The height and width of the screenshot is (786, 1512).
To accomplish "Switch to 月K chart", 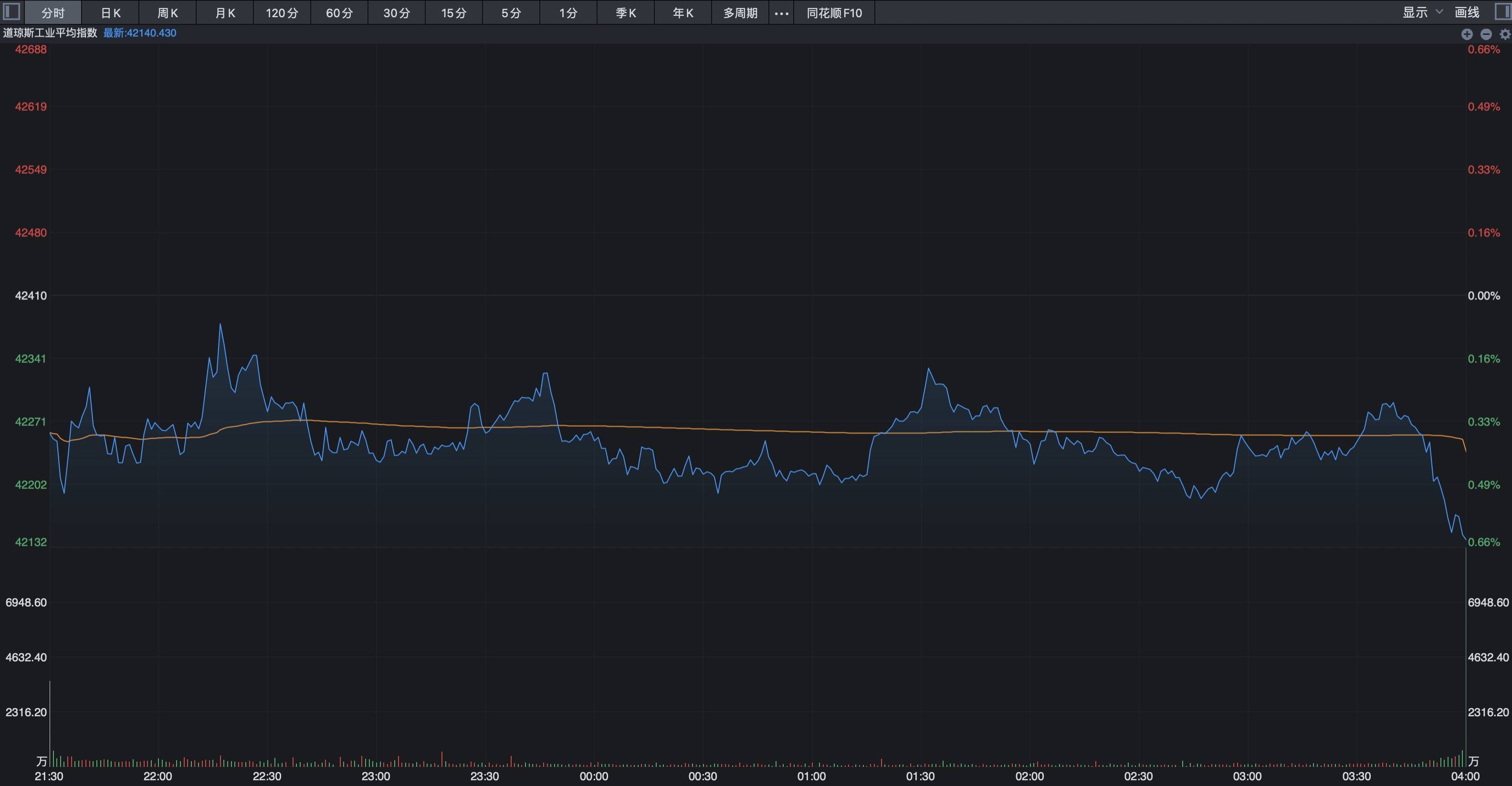I will coord(225,13).
